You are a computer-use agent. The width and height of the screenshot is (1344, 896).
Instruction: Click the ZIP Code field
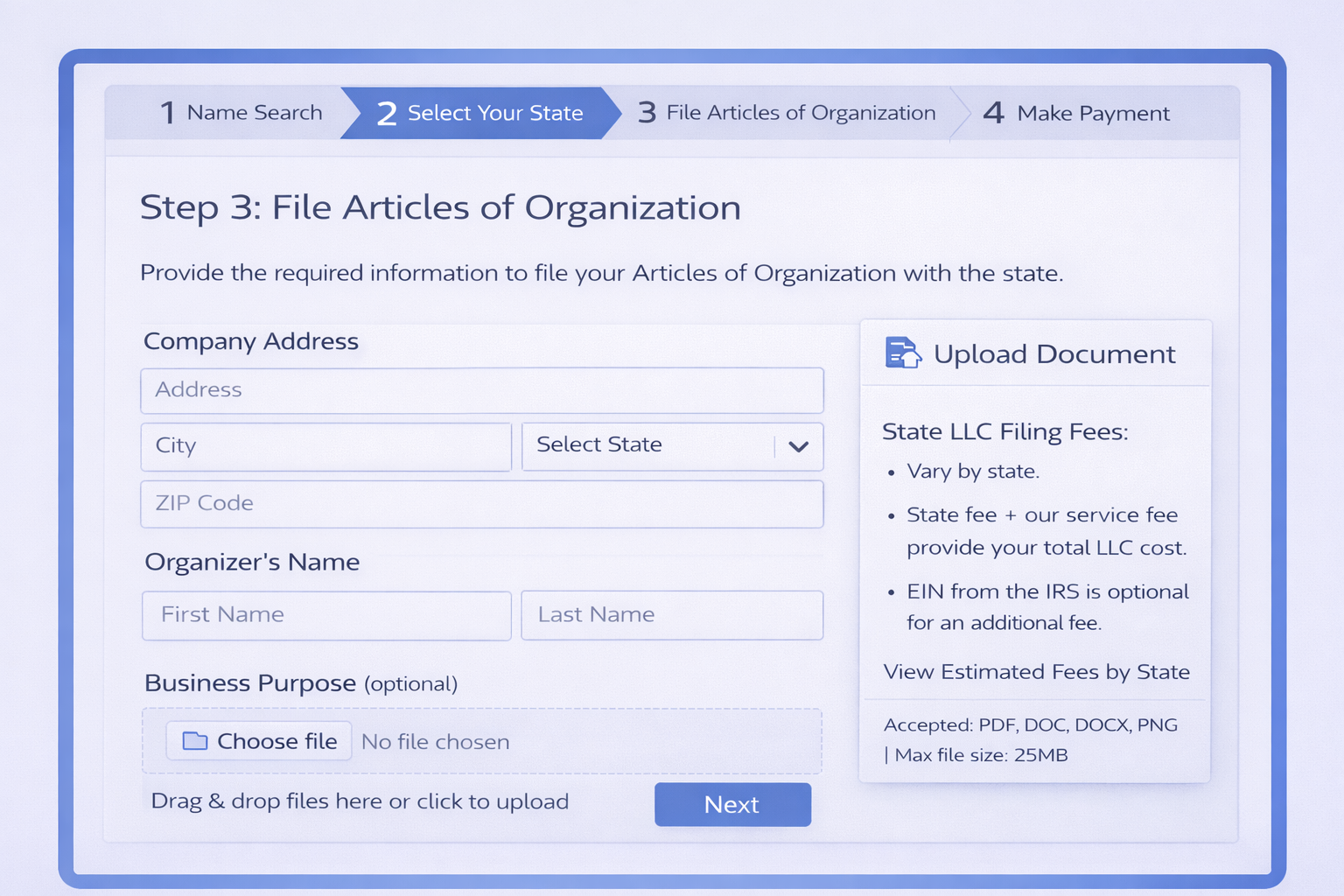coord(481,504)
